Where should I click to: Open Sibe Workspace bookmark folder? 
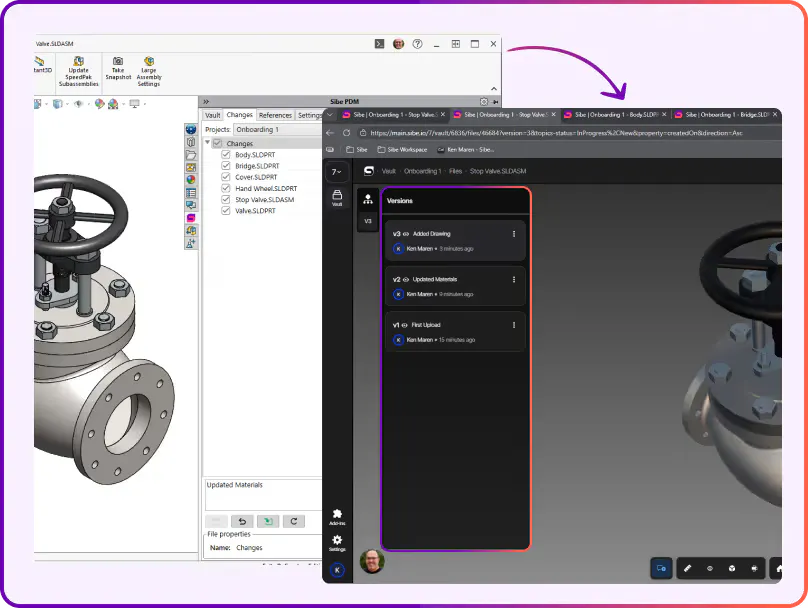(402, 149)
